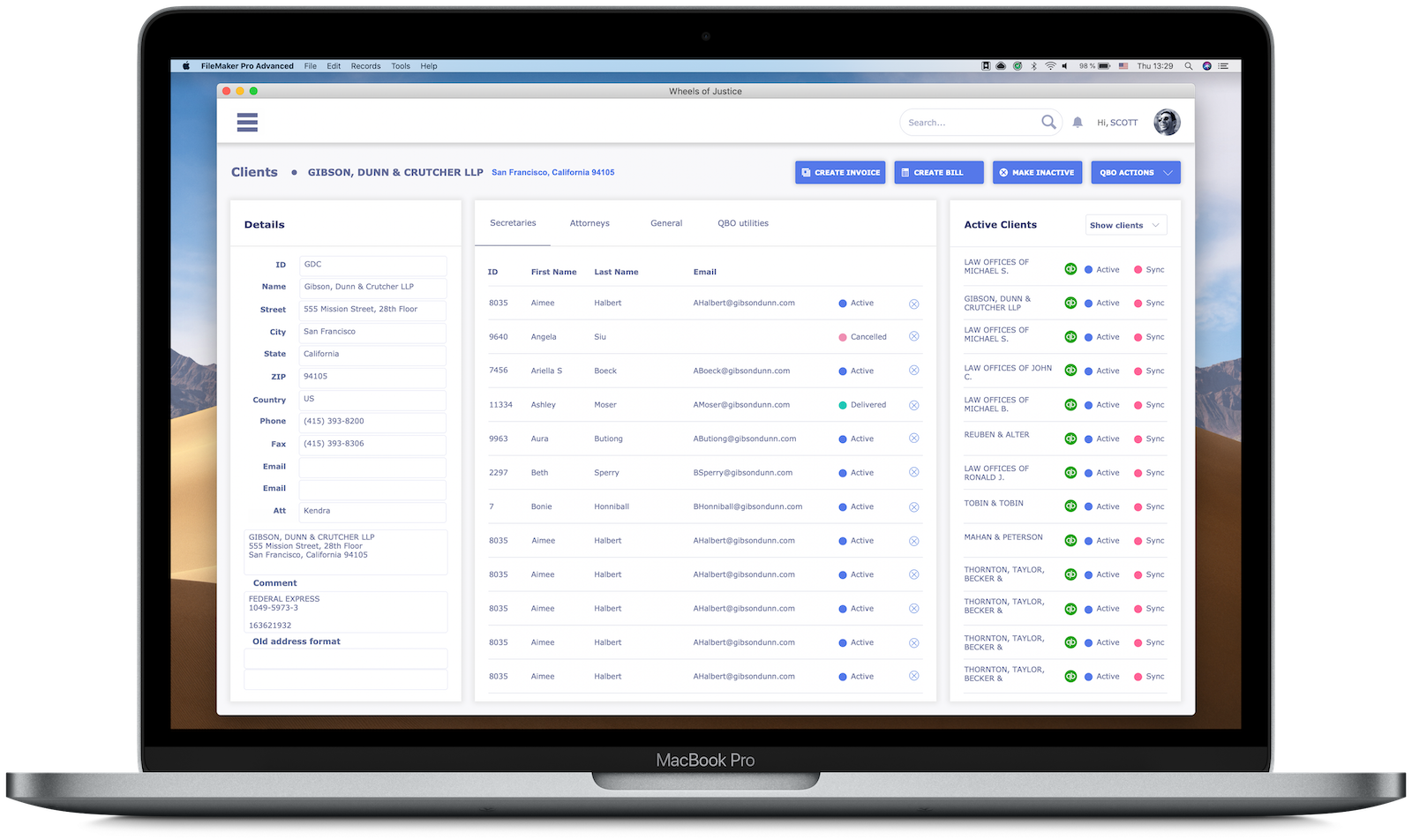Click the Phone field (415) 393-8200
This screenshot has height=840, width=1412.
point(372,422)
